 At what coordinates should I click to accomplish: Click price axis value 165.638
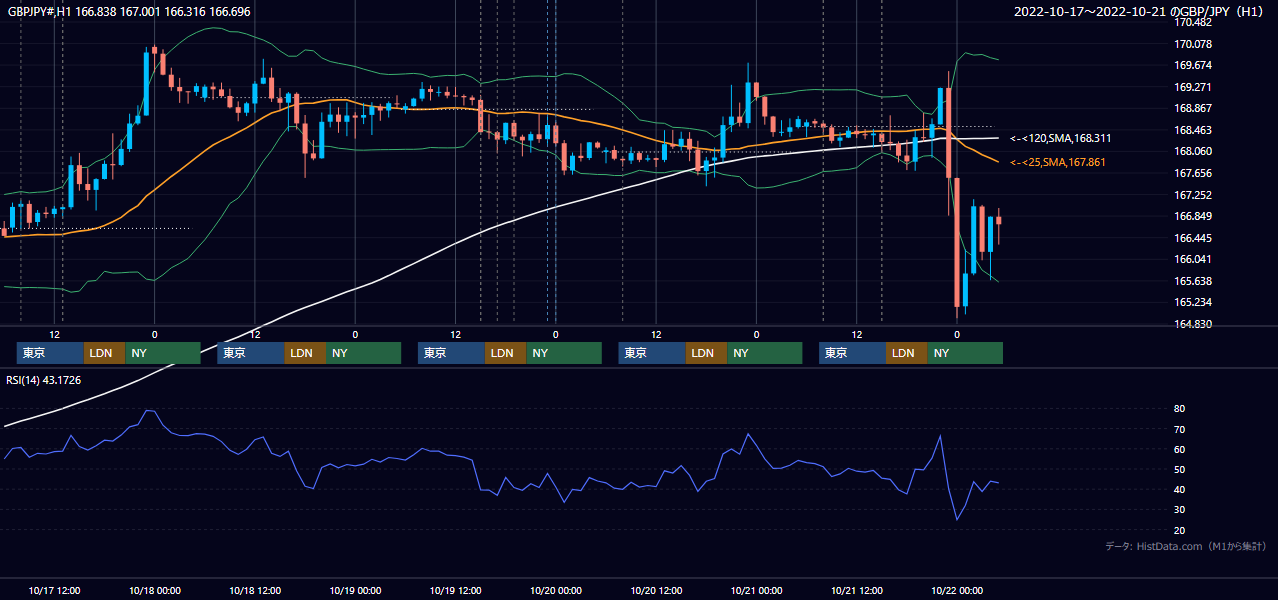pyautogui.click(x=1195, y=281)
